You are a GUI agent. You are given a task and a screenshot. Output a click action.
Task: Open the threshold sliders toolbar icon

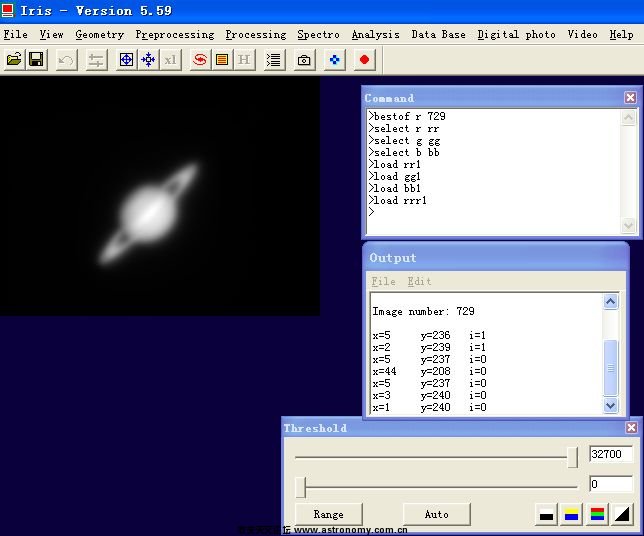[97, 60]
